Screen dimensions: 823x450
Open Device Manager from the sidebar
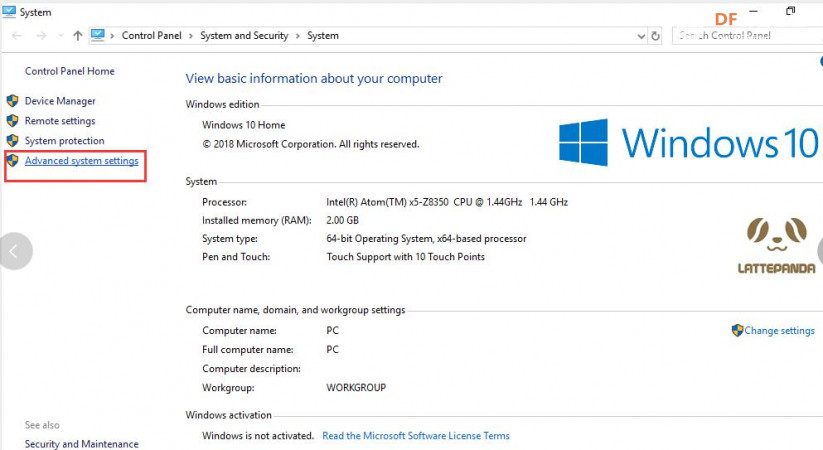tap(60, 101)
